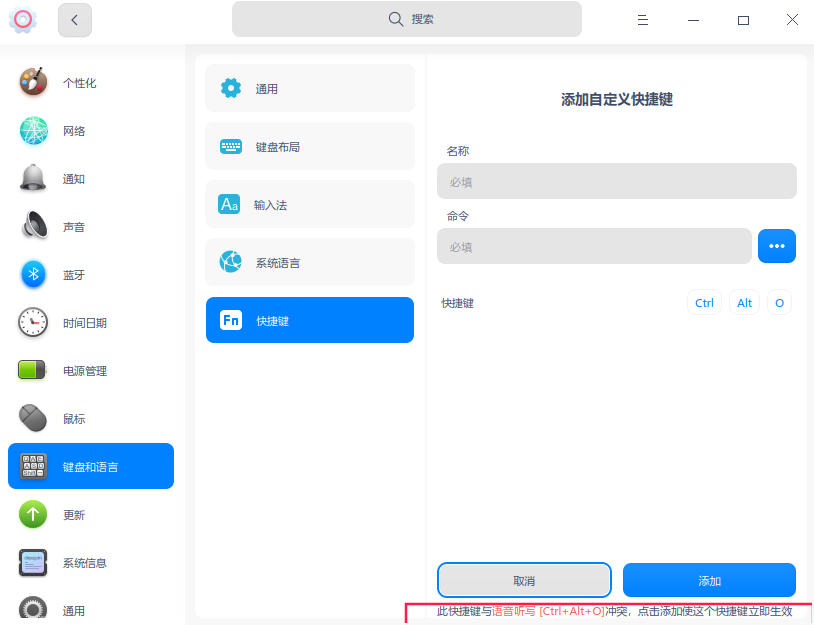The image size is (814, 625).
Task: Click the Personalization palette icon
Action: [33, 81]
